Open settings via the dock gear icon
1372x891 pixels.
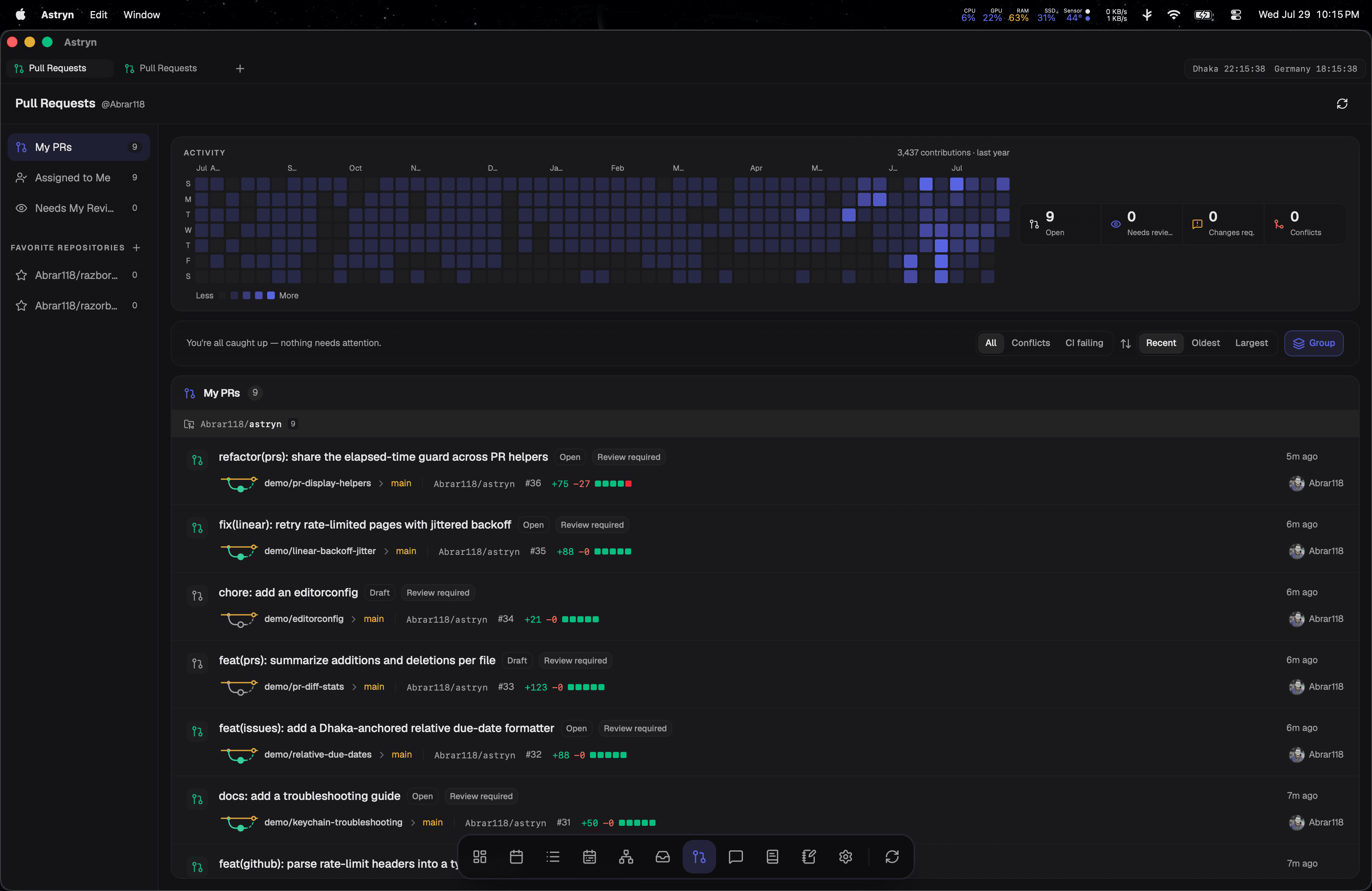tap(846, 857)
